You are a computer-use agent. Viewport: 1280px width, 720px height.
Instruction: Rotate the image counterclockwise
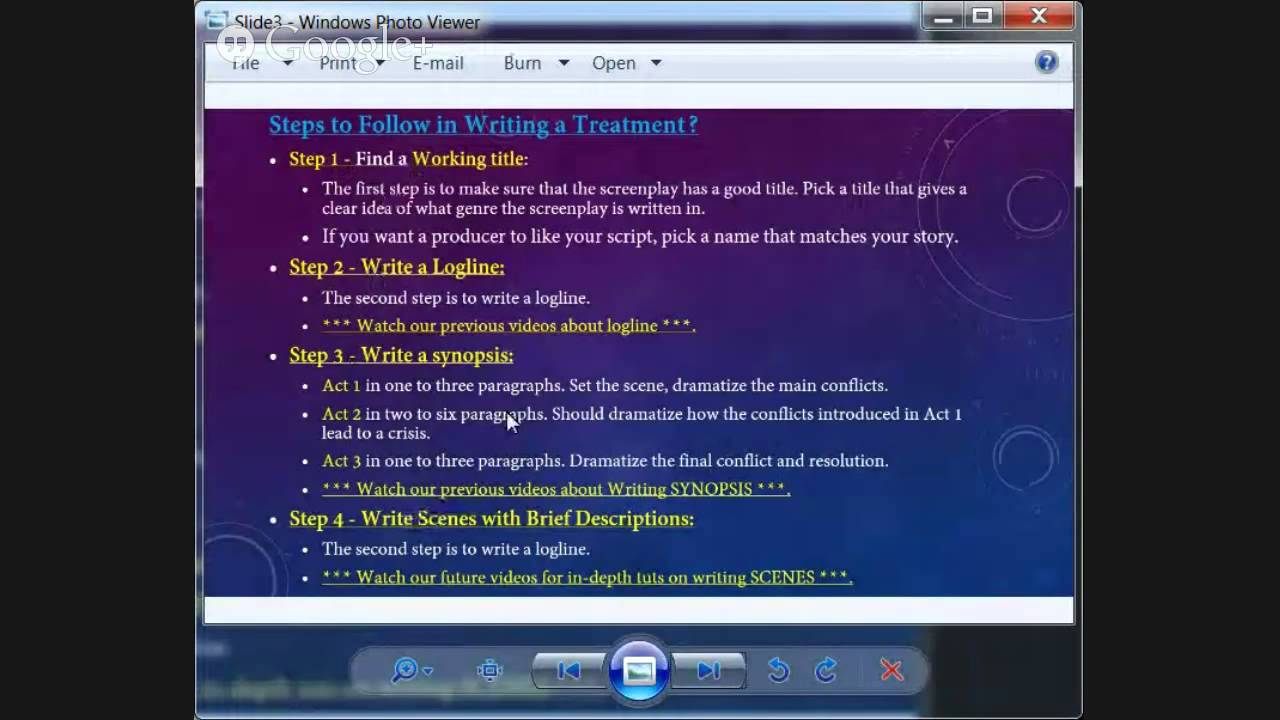779,670
